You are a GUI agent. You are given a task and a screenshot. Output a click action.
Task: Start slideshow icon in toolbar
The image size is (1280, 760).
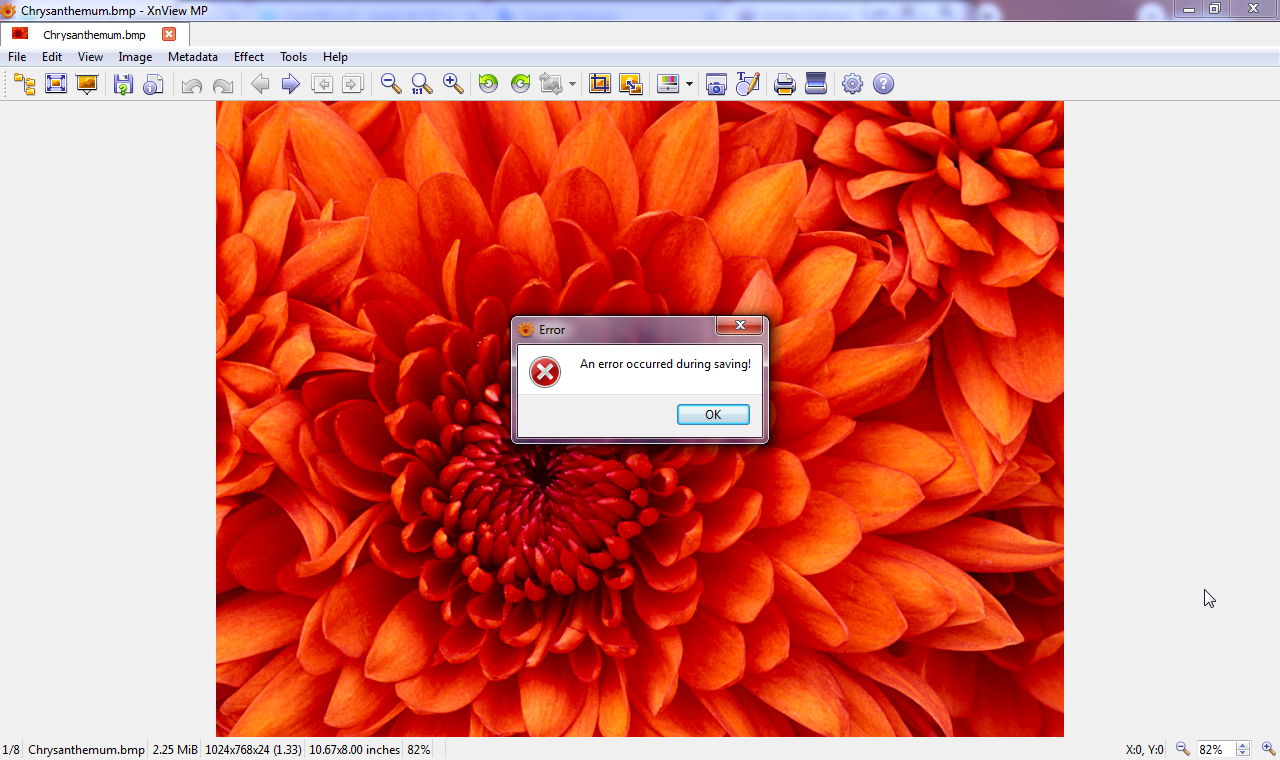coord(87,84)
